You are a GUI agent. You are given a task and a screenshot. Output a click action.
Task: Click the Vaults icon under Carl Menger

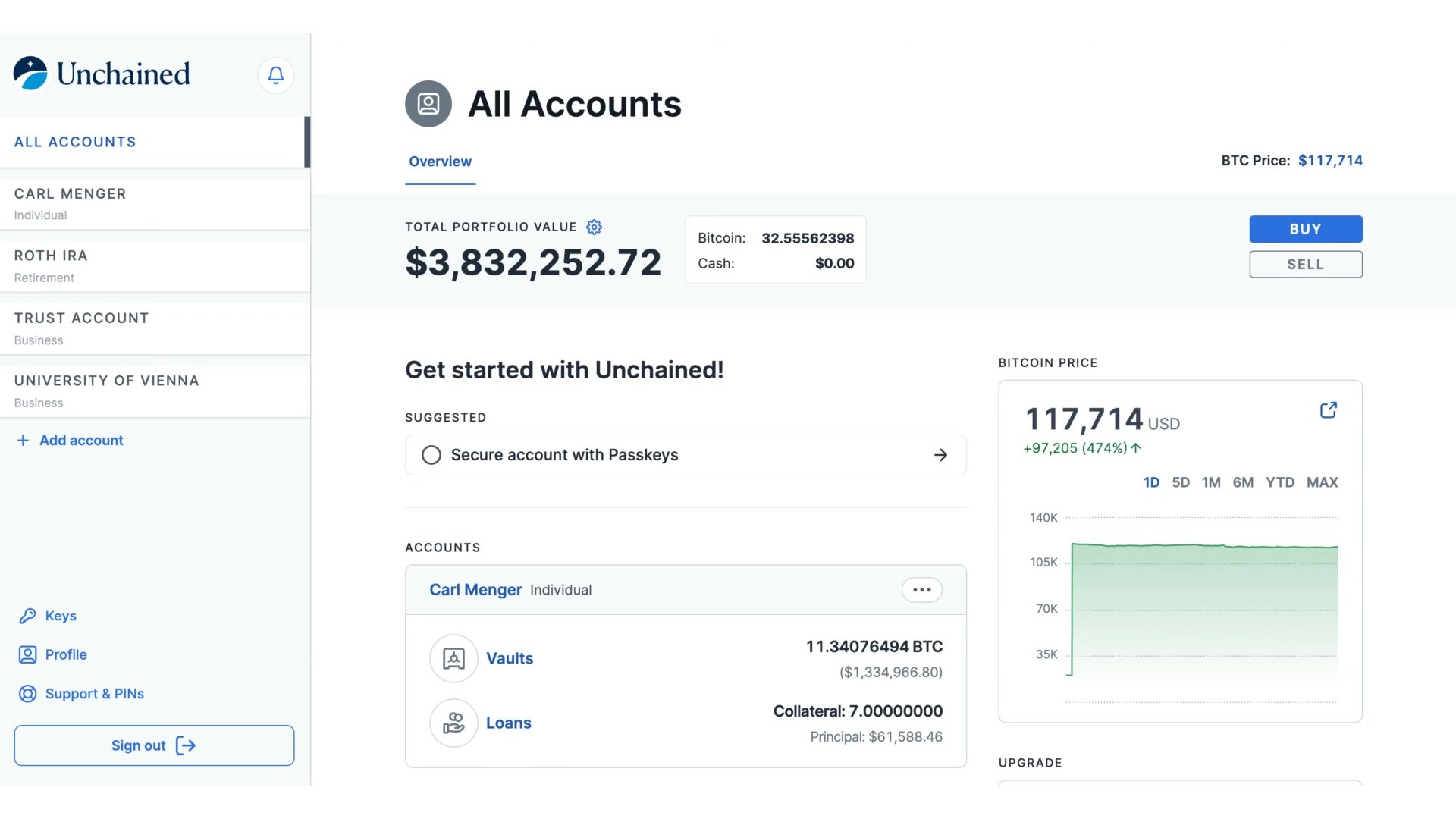coord(453,658)
